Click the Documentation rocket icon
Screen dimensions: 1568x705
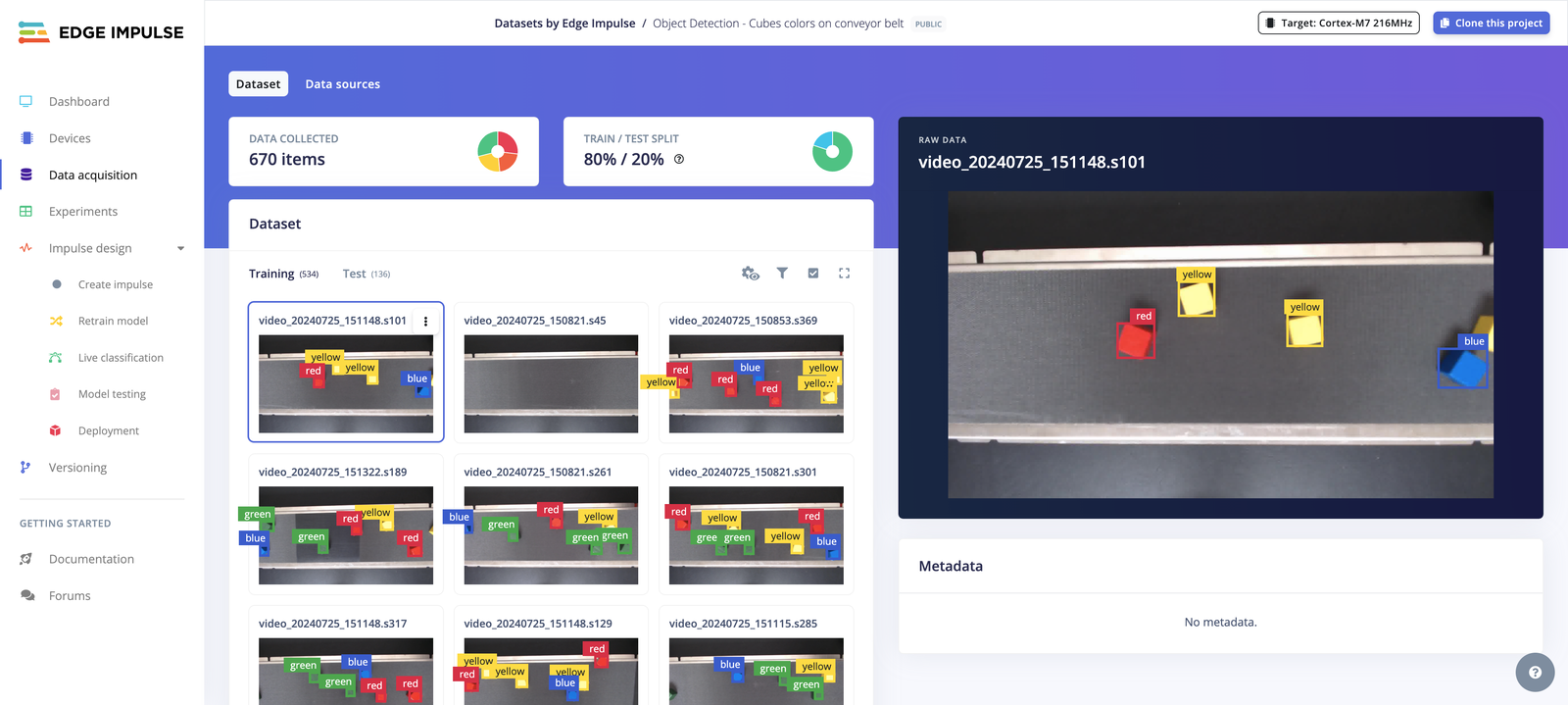pyautogui.click(x=26, y=559)
